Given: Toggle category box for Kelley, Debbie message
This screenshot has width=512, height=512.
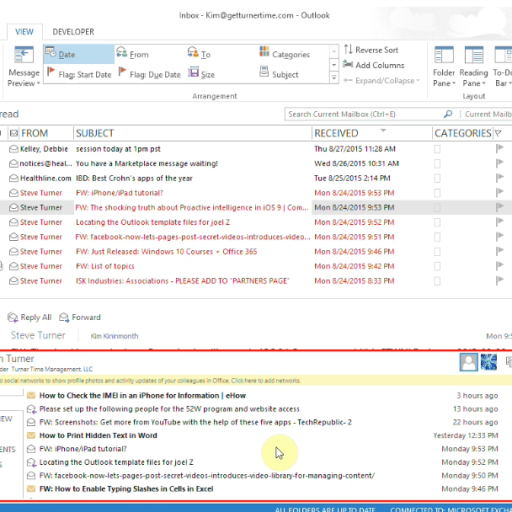Looking at the screenshot, I should [x=437, y=149].
